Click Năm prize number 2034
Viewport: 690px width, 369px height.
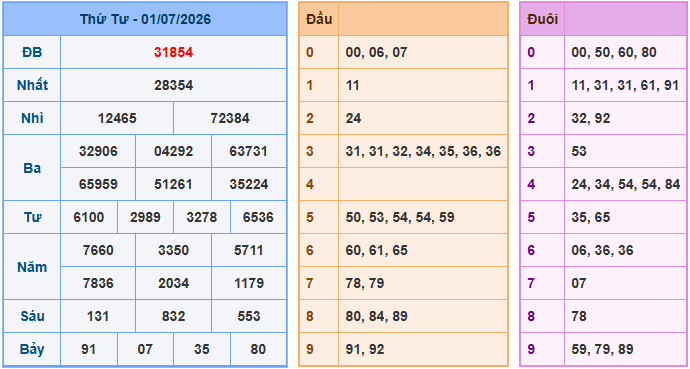tap(173, 283)
